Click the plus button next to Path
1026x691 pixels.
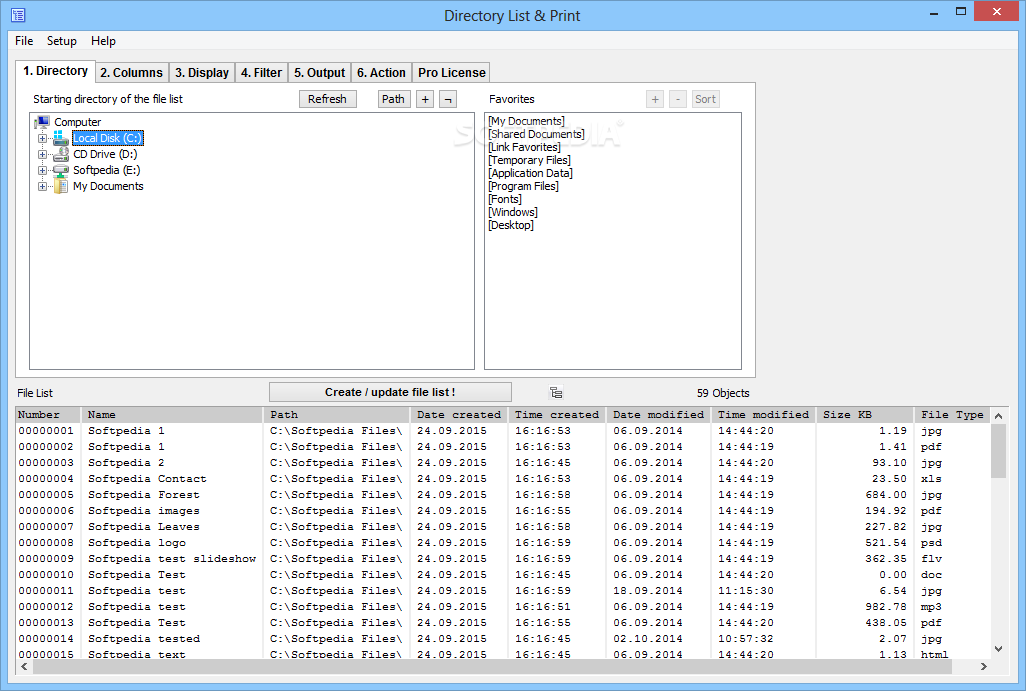tap(425, 99)
